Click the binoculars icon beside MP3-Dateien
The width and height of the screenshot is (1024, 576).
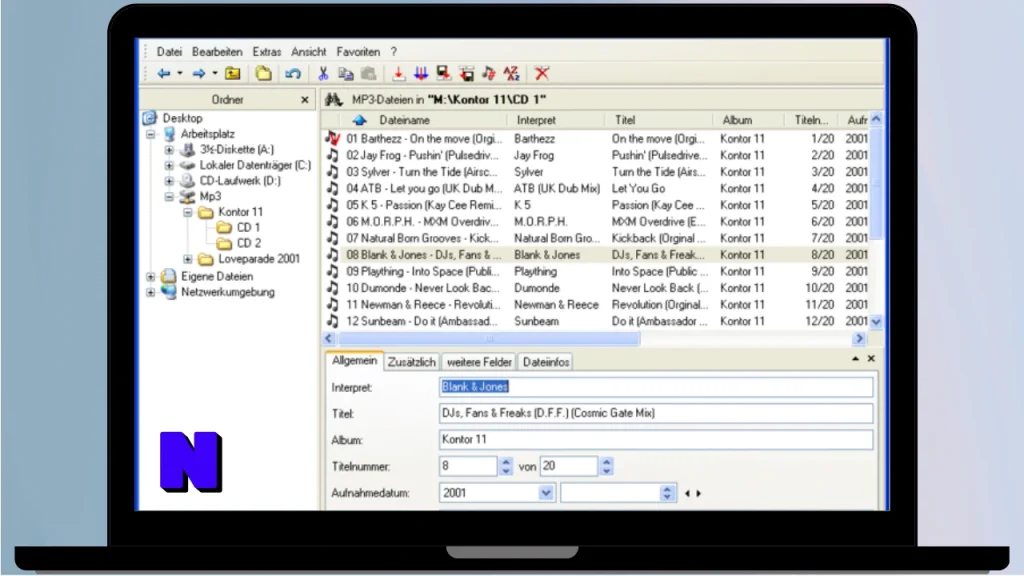click(x=334, y=99)
